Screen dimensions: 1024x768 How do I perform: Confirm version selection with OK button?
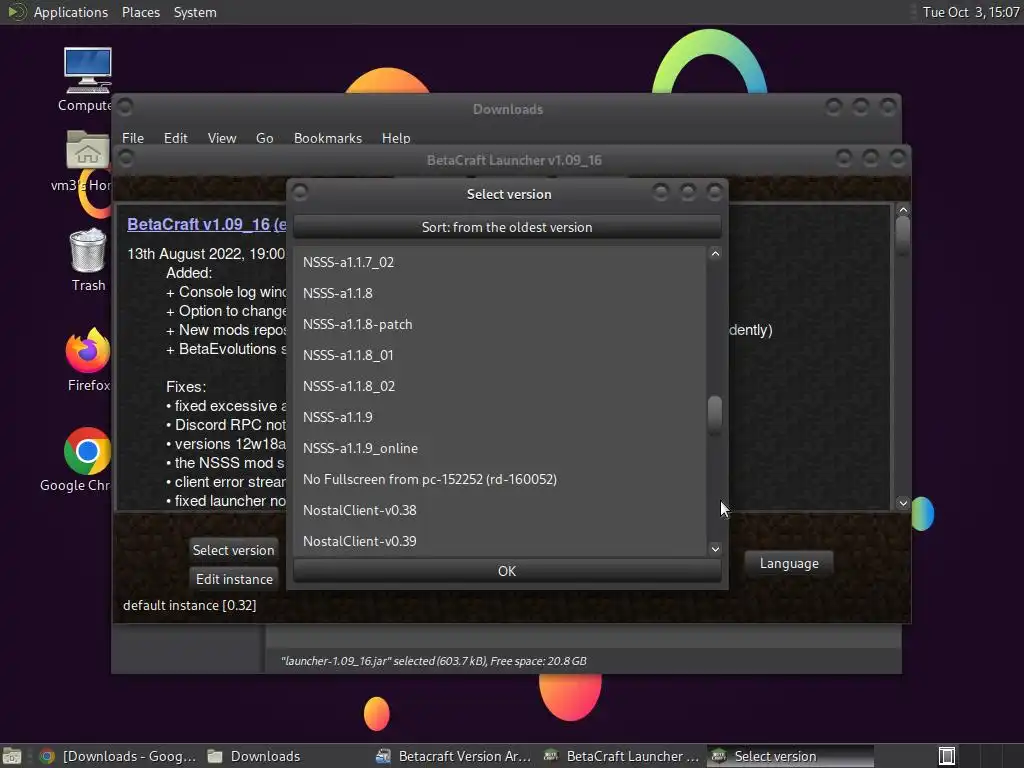[x=507, y=571]
